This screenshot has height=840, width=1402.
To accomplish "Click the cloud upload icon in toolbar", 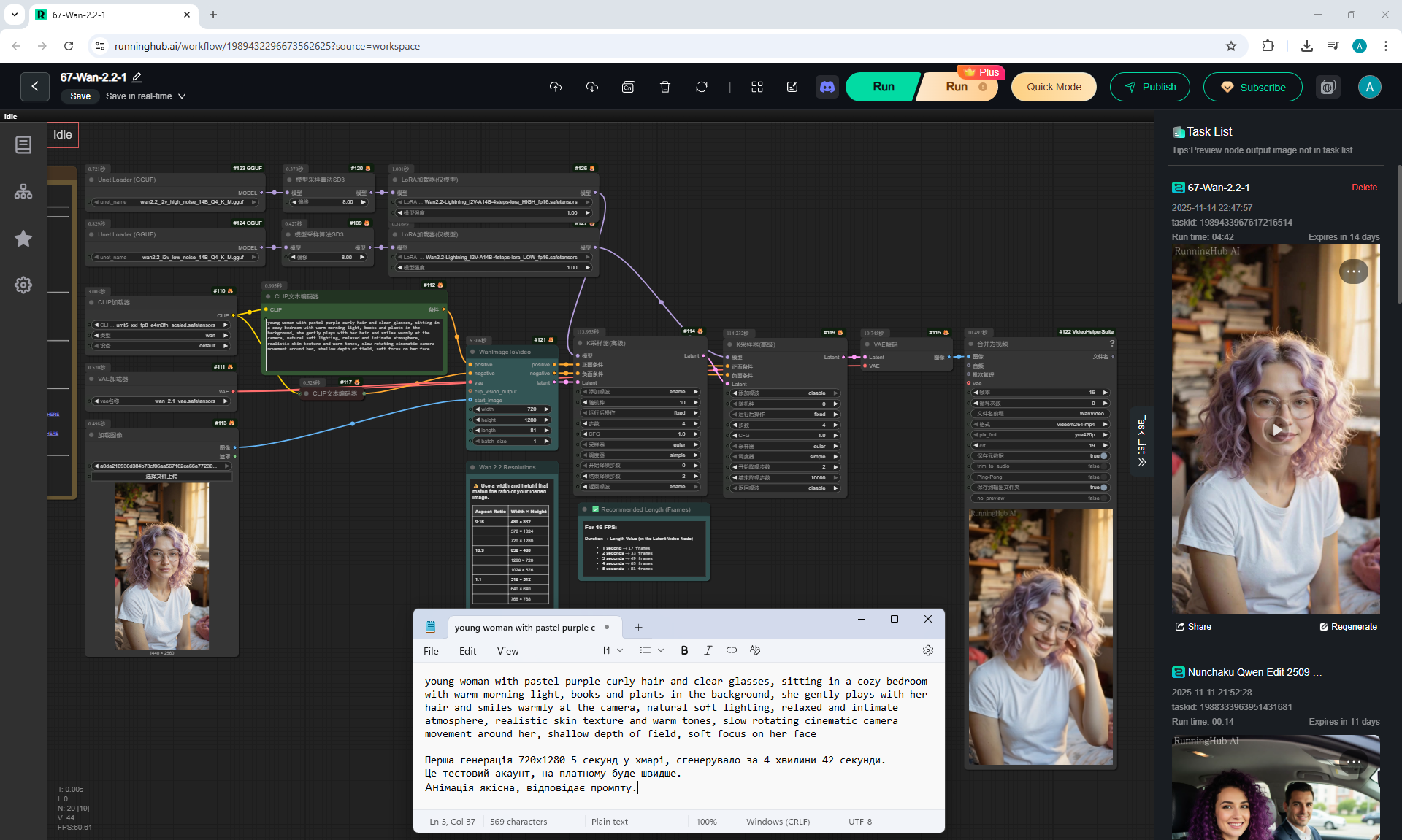I will 556,87.
